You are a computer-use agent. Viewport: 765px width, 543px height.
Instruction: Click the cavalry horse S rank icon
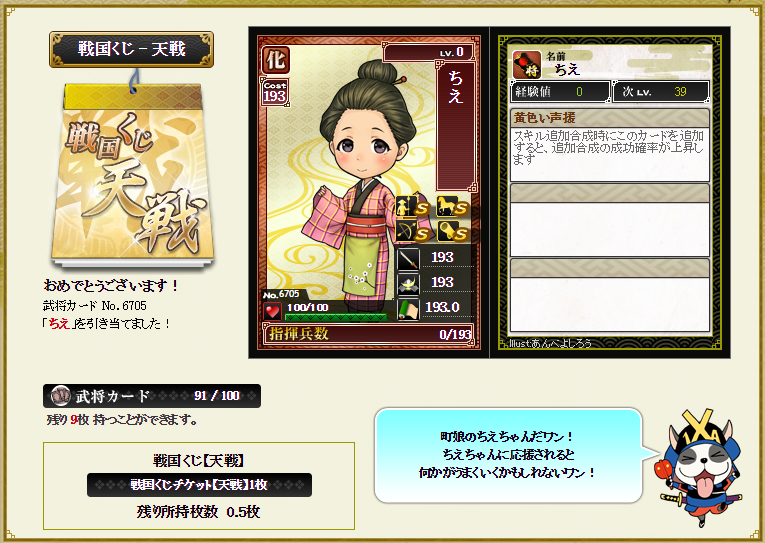452,206
